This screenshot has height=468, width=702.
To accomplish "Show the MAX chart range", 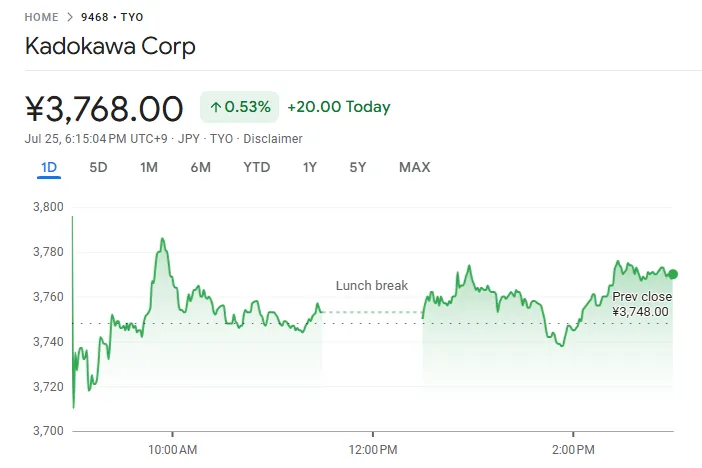I will 414,167.
